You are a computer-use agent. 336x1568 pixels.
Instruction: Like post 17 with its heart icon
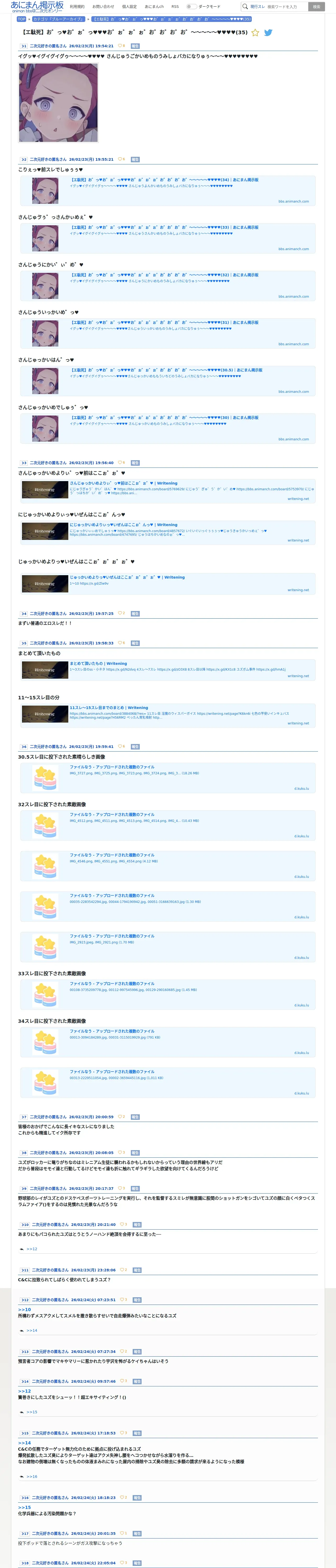pos(121,1533)
